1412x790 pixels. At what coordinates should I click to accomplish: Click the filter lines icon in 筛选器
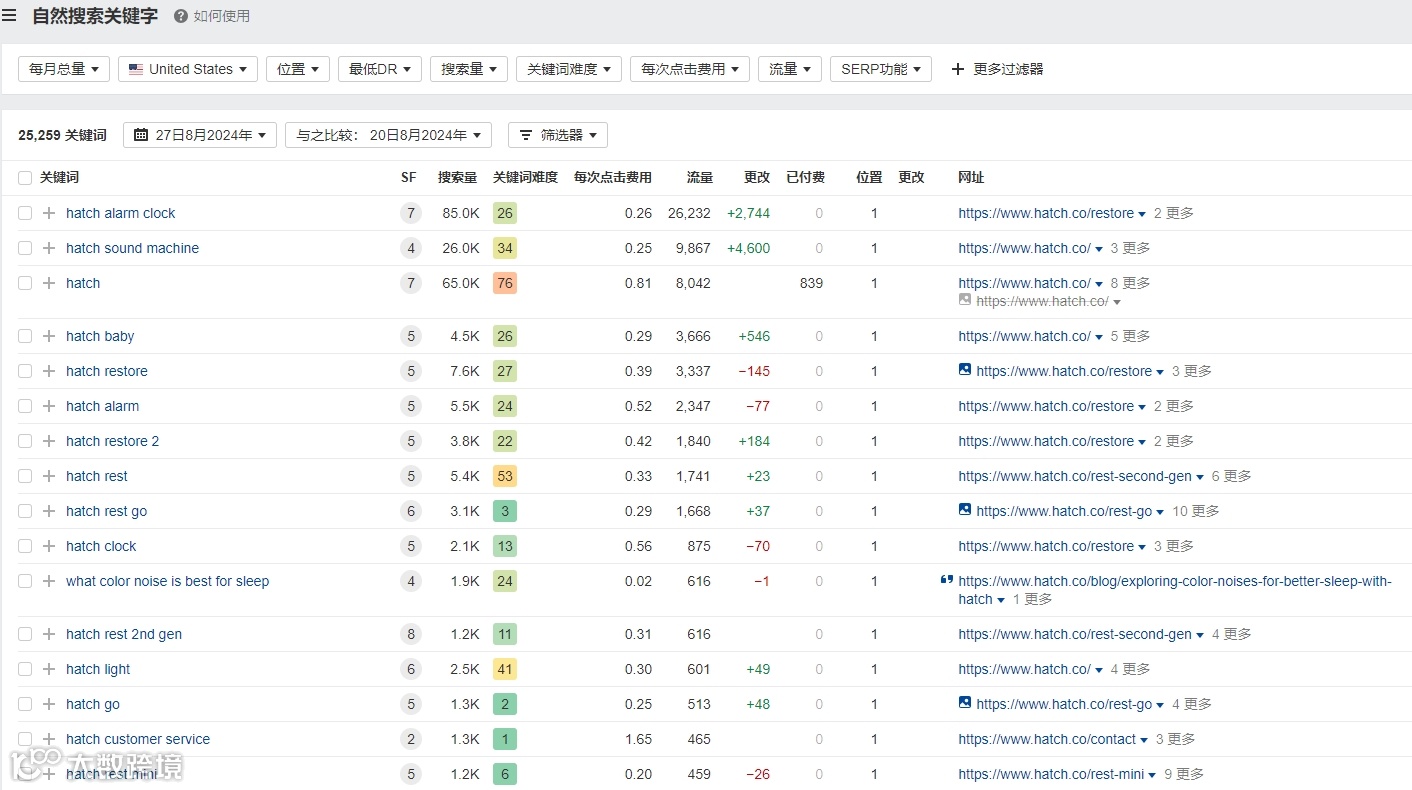coord(526,135)
